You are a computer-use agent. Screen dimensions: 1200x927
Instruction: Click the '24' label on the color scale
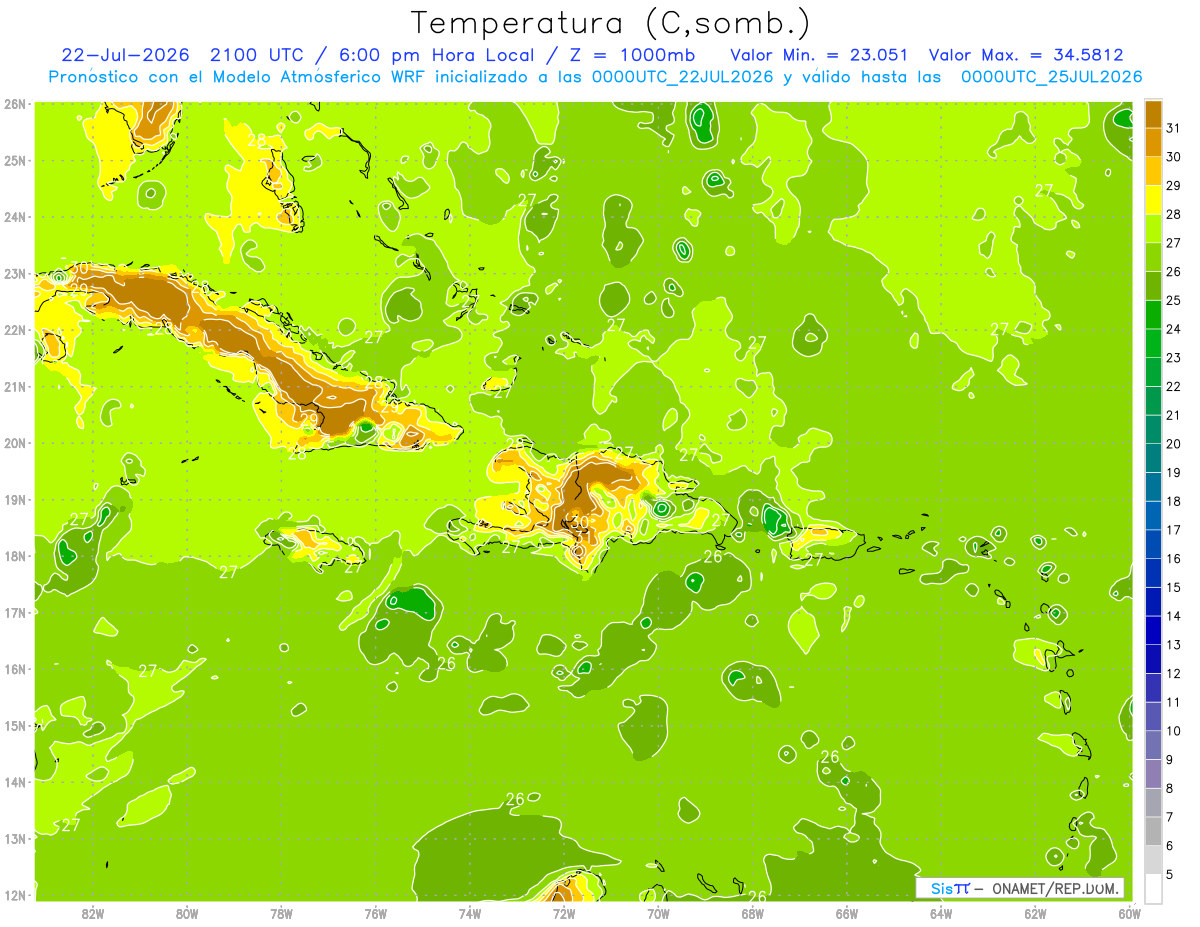tap(1173, 329)
